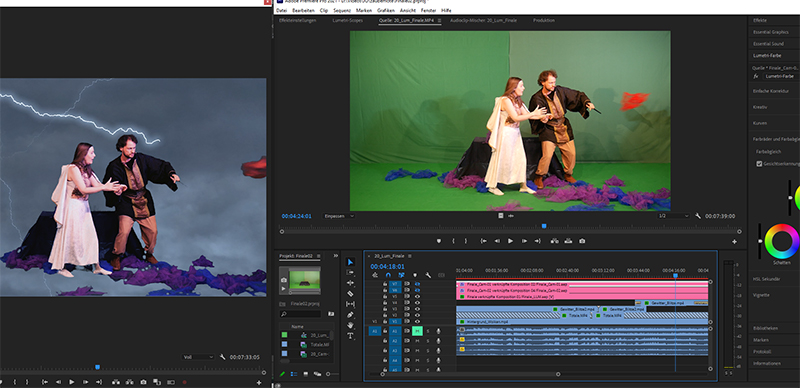
Task: Enable voice-over record on track A1
Action: pos(438,331)
